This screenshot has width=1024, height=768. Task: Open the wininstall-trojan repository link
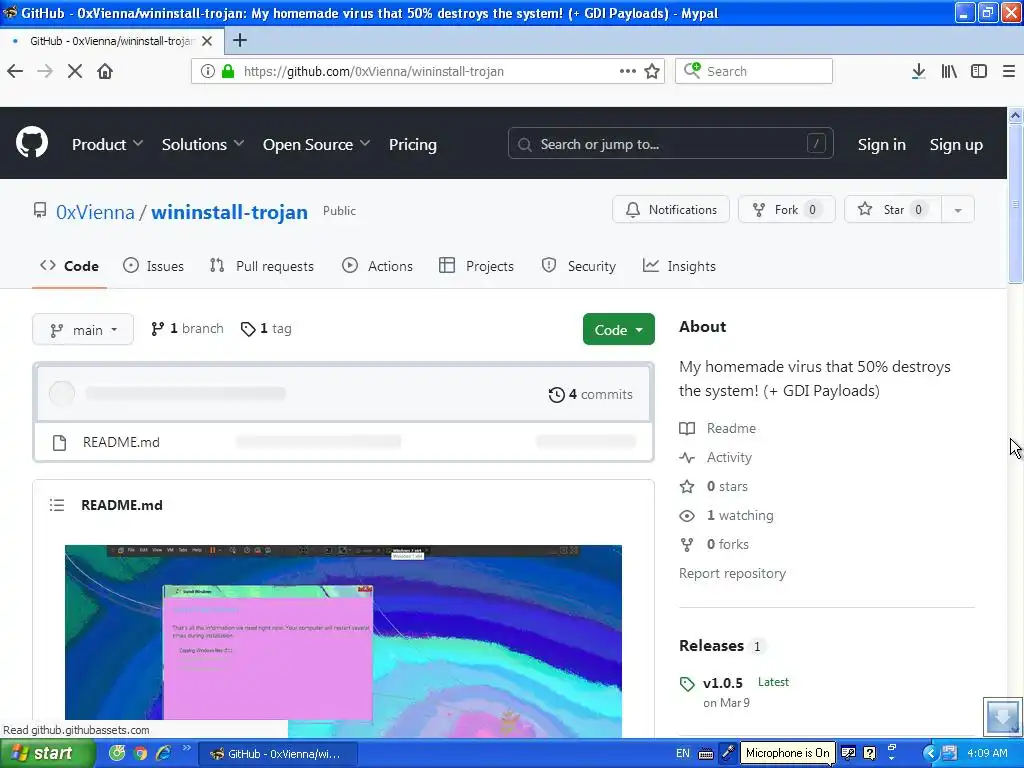[x=229, y=212]
